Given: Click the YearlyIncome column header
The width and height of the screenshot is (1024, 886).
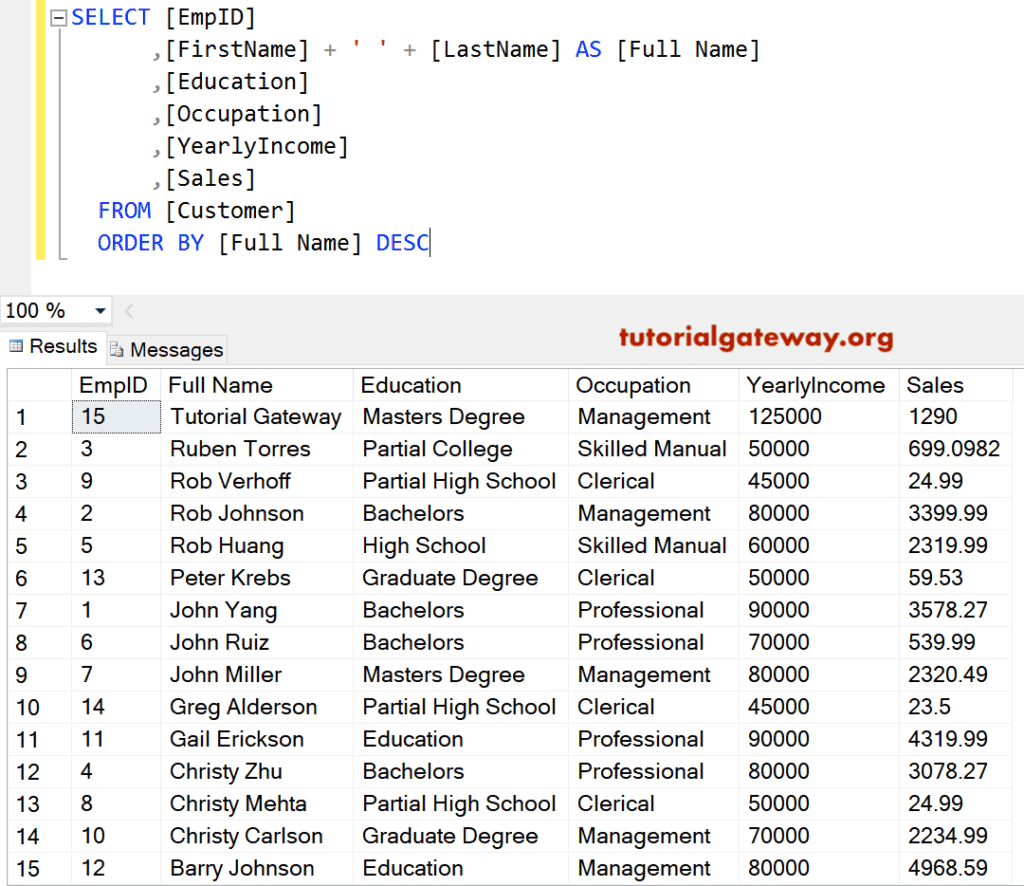Looking at the screenshot, I should coord(815,385).
